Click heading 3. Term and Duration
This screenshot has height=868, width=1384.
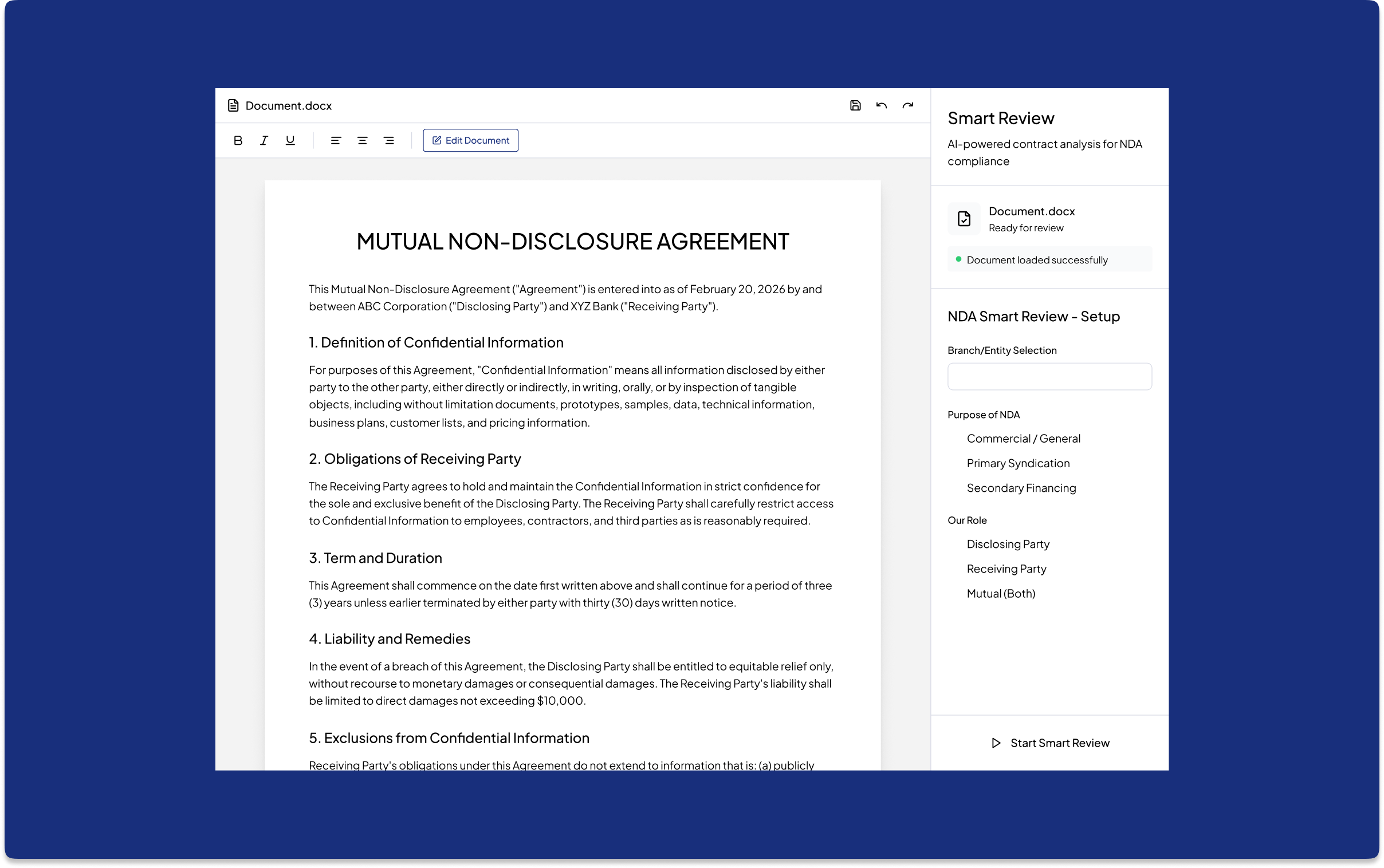point(376,558)
